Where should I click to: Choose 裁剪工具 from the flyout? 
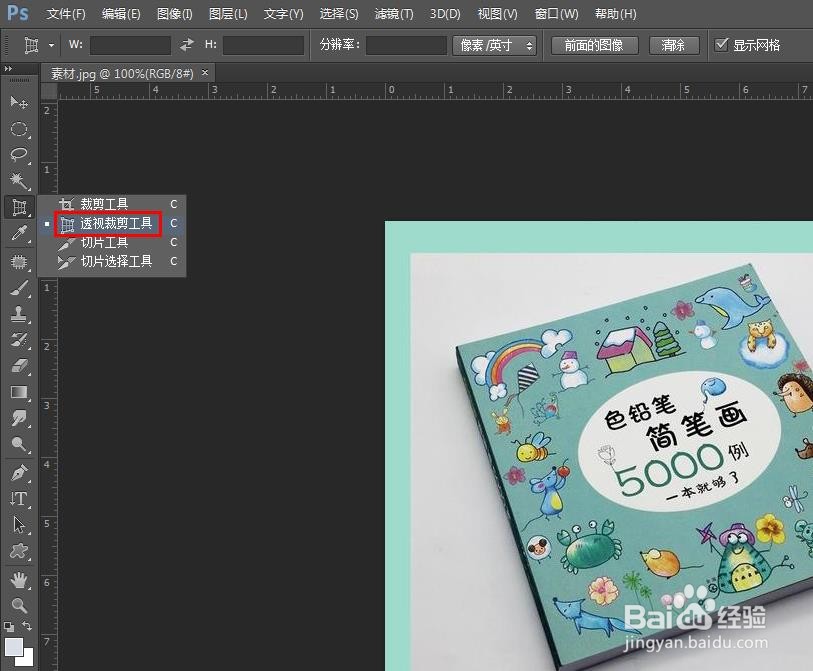(113, 204)
